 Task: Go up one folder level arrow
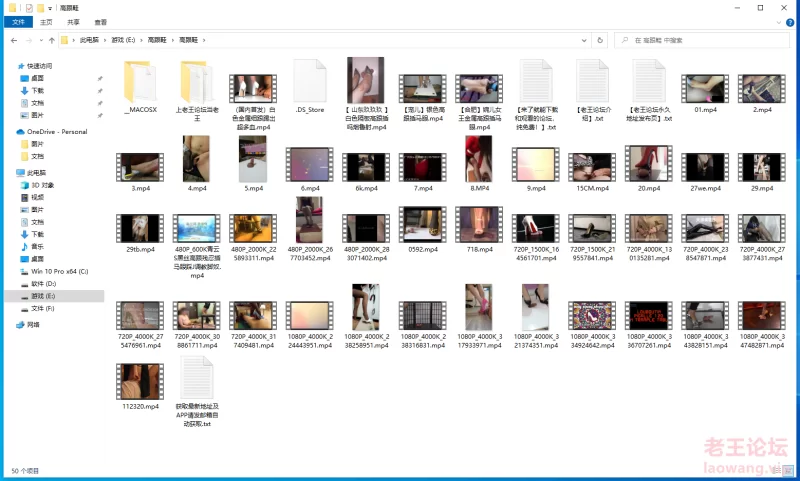point(52,40)
